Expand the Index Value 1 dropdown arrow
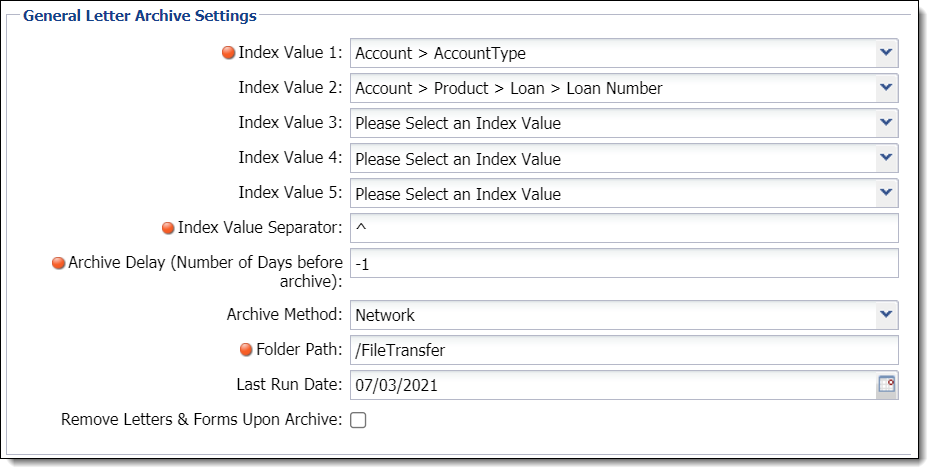 pos(886,52)
